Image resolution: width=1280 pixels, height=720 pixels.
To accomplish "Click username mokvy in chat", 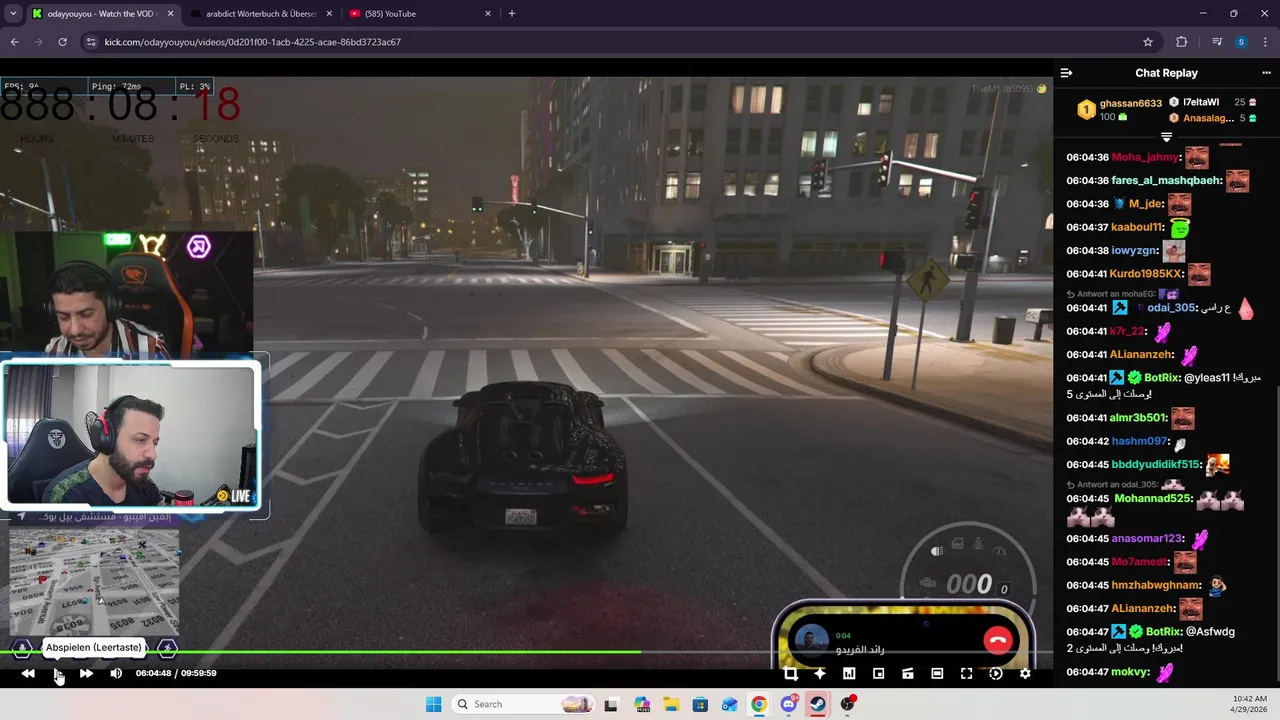I will pos(1131,672).
